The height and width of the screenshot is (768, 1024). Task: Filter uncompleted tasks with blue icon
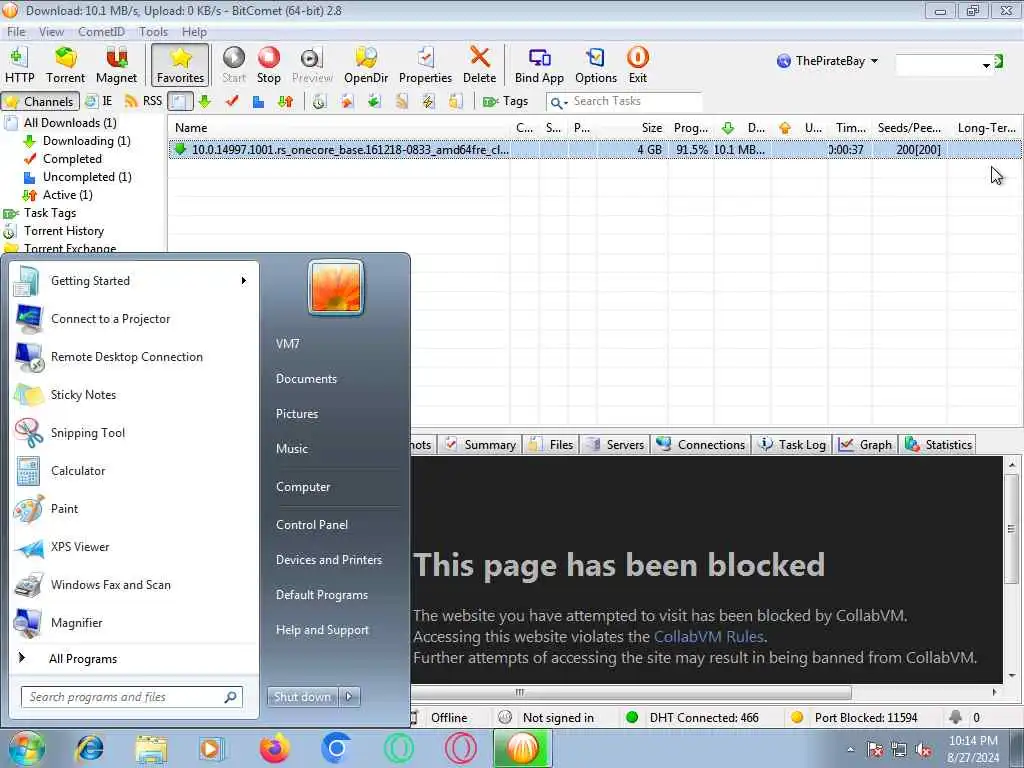258,101
